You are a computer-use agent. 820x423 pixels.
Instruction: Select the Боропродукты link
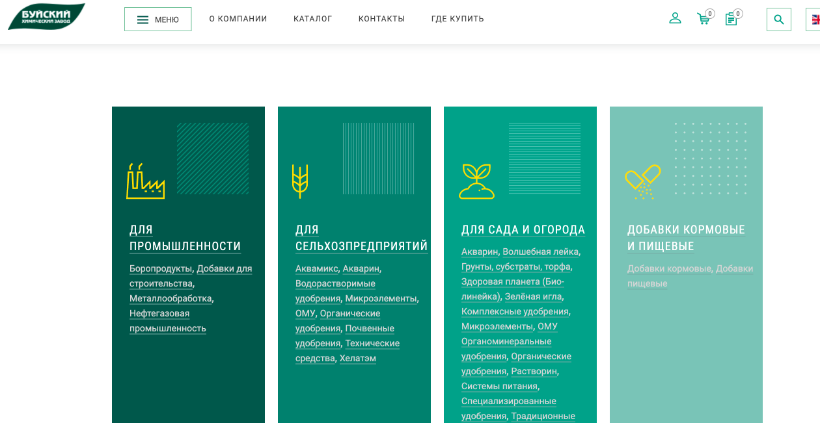coord(160,268)
